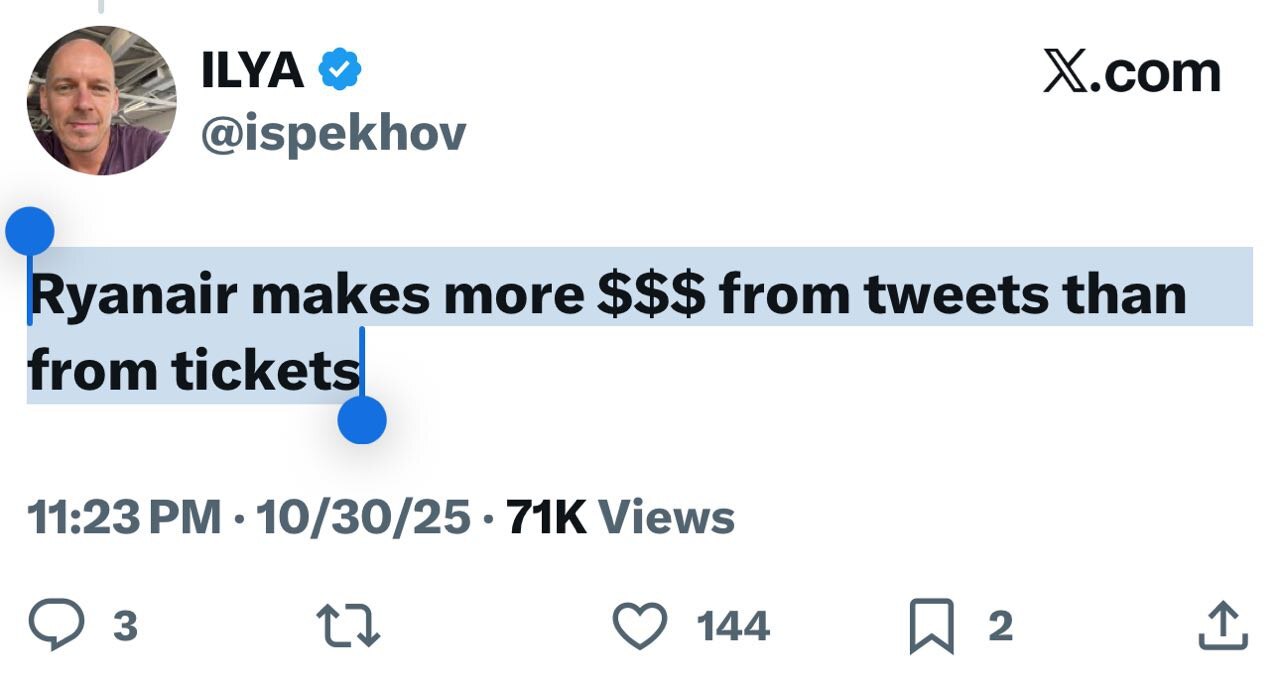Image resolution: width=1280 pixels, height=687 pixels.
Task: Click the 11:23 PM timestamp
Action: tap(124, 518)
